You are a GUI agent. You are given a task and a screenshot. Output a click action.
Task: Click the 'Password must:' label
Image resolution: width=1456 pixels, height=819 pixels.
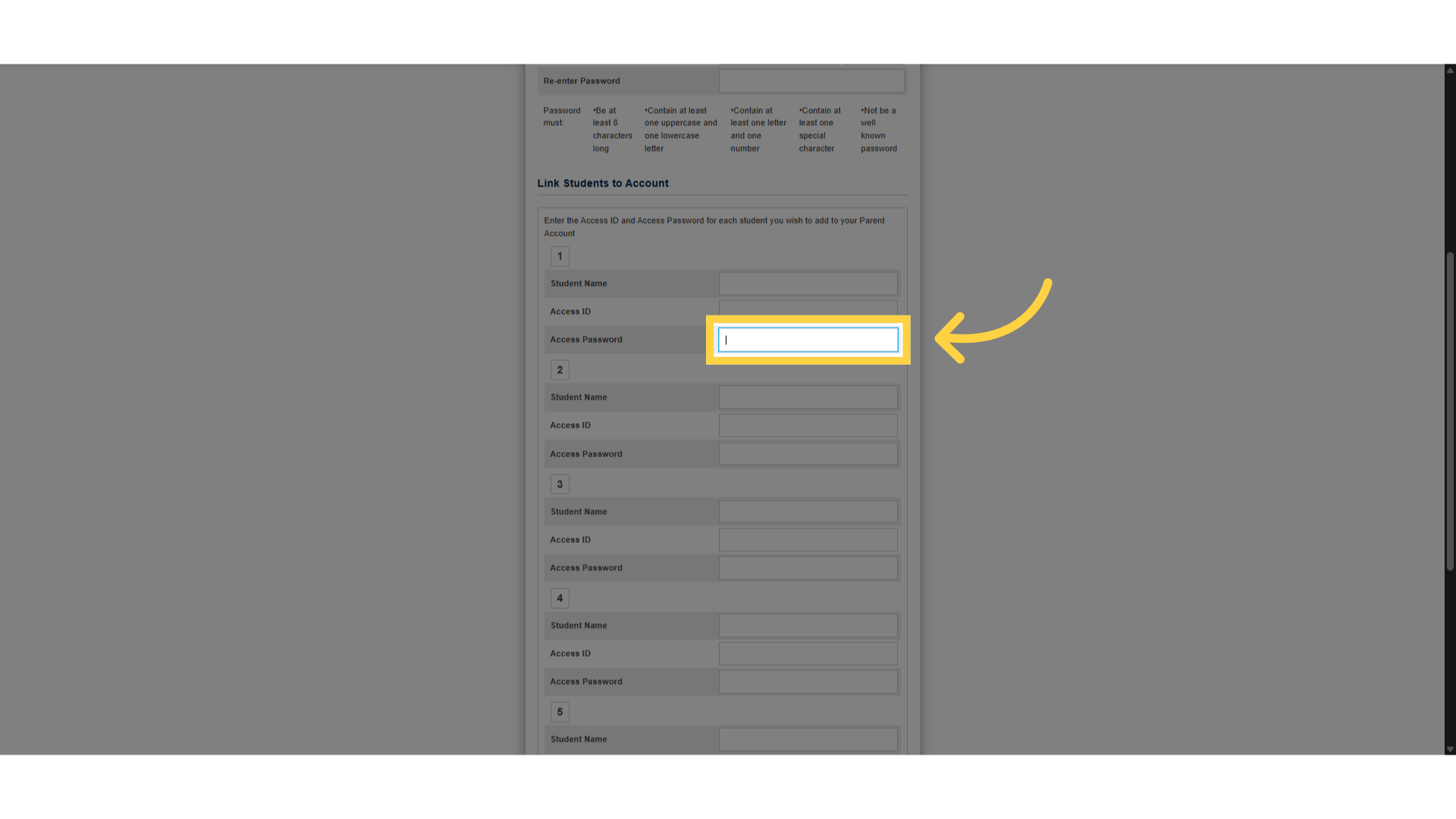coord(562,117)
